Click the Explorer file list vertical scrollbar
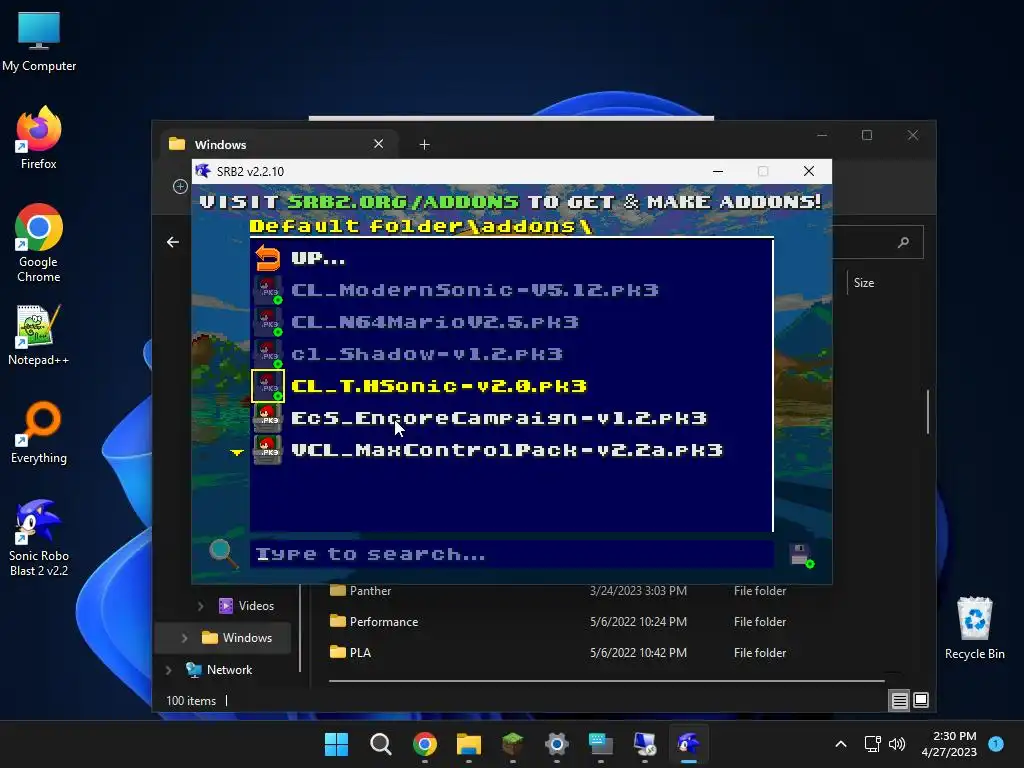This screenshot has height=768, width=1024. 927,411
